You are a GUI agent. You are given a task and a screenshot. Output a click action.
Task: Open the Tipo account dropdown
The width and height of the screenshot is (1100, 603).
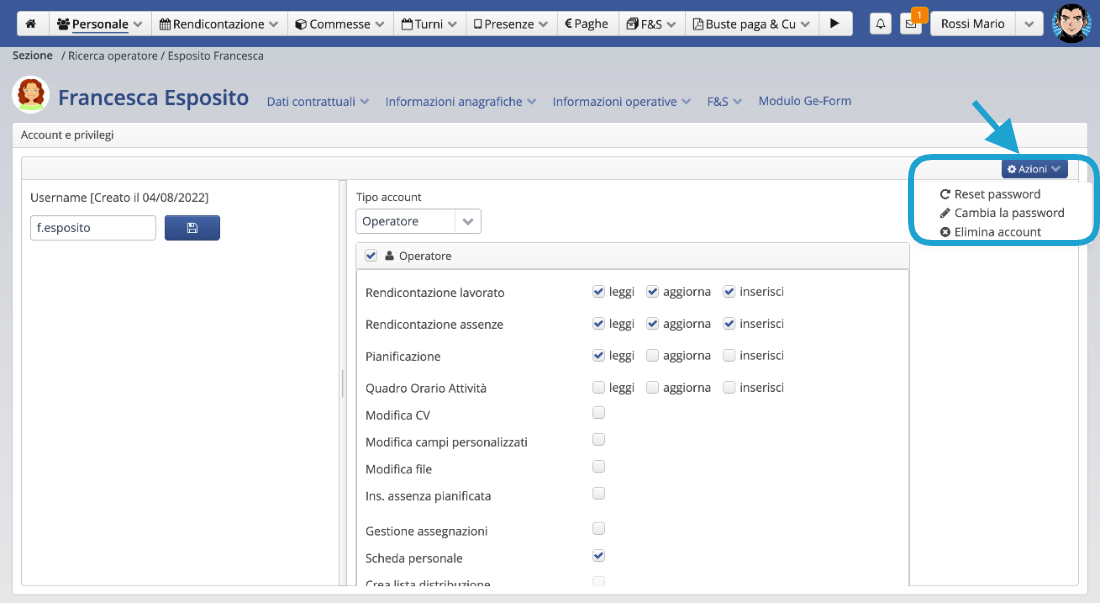click(x=418, y=221)
